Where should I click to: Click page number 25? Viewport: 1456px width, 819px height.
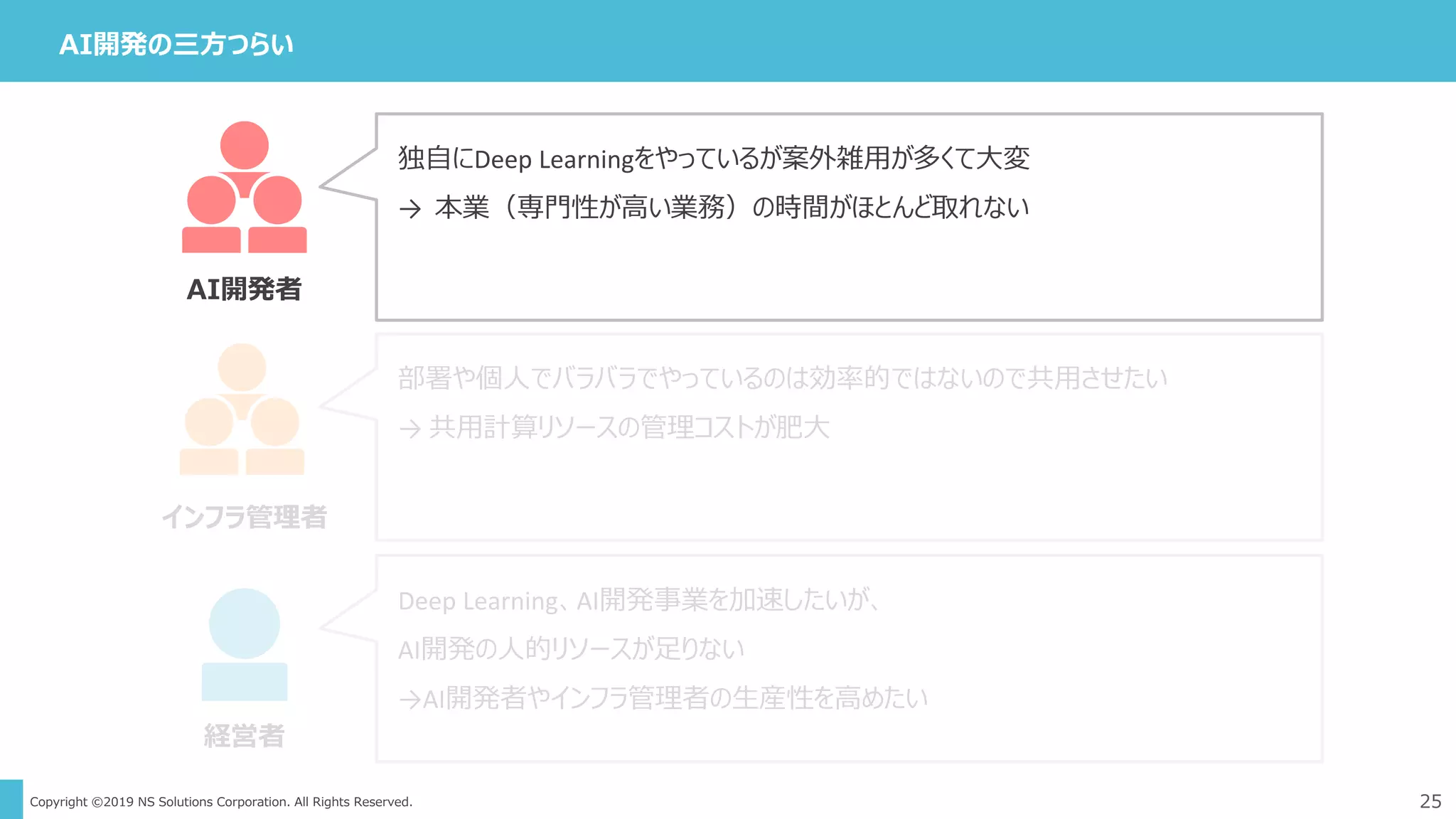click(1430, 801)
